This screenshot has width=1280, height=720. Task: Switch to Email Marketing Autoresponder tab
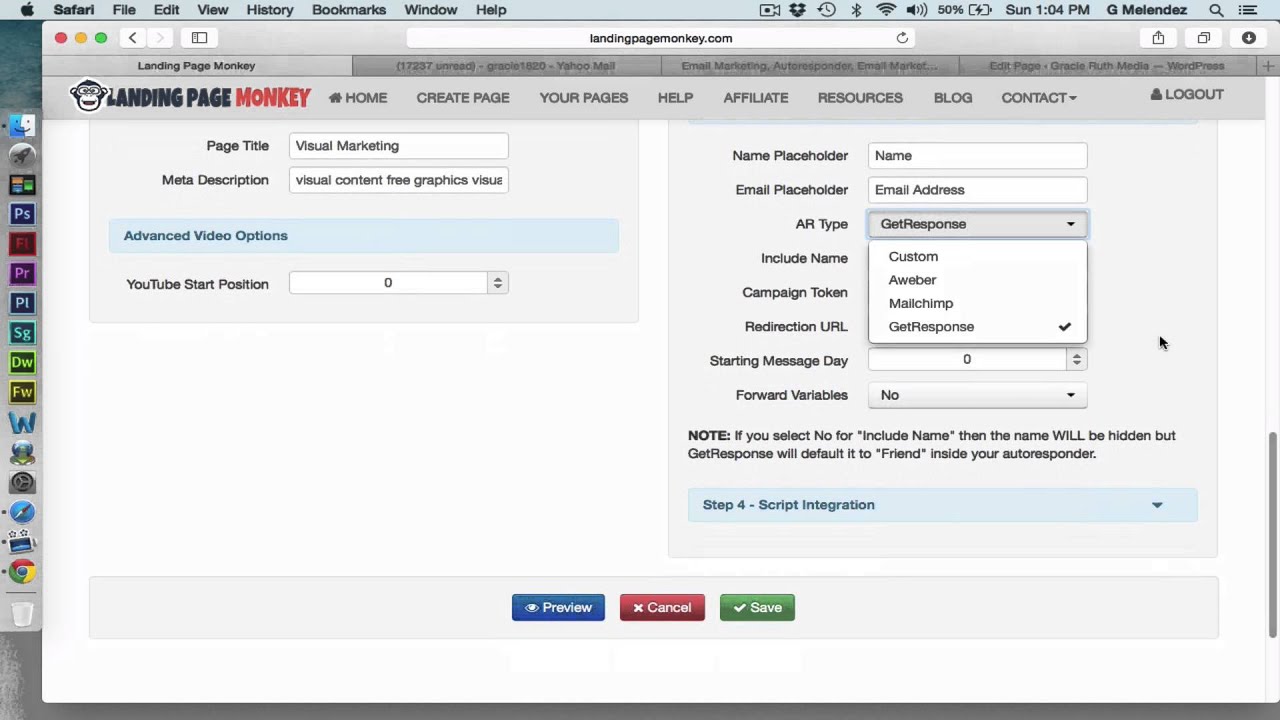(x=808, y=66)
